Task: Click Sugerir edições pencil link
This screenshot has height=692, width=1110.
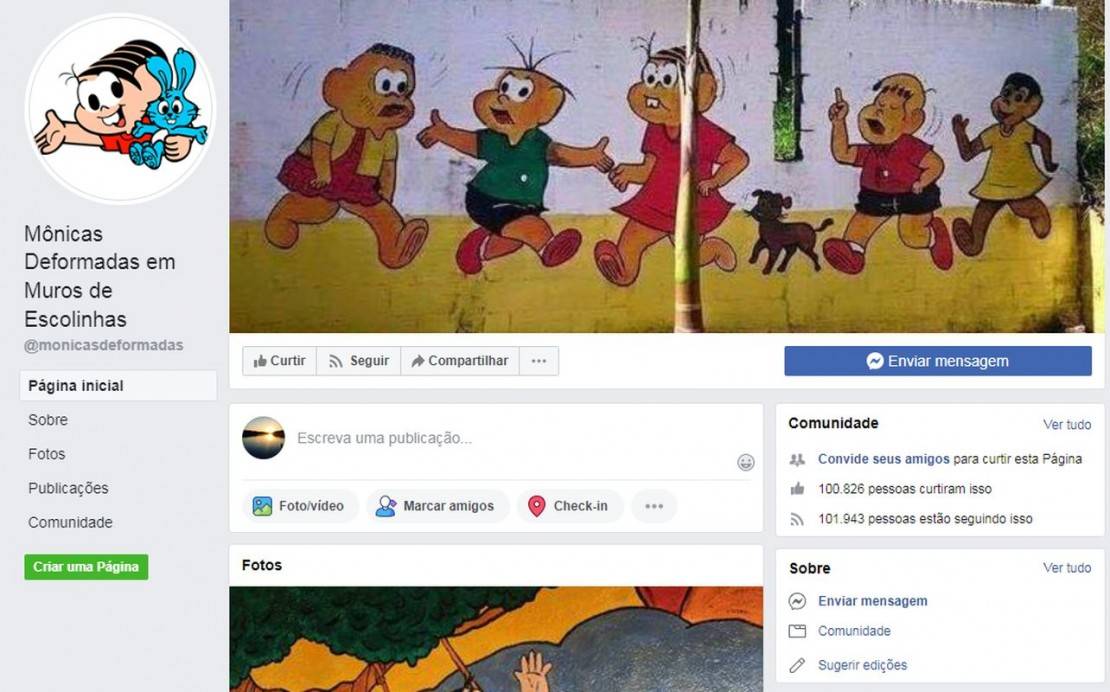Action: point(862,665)
